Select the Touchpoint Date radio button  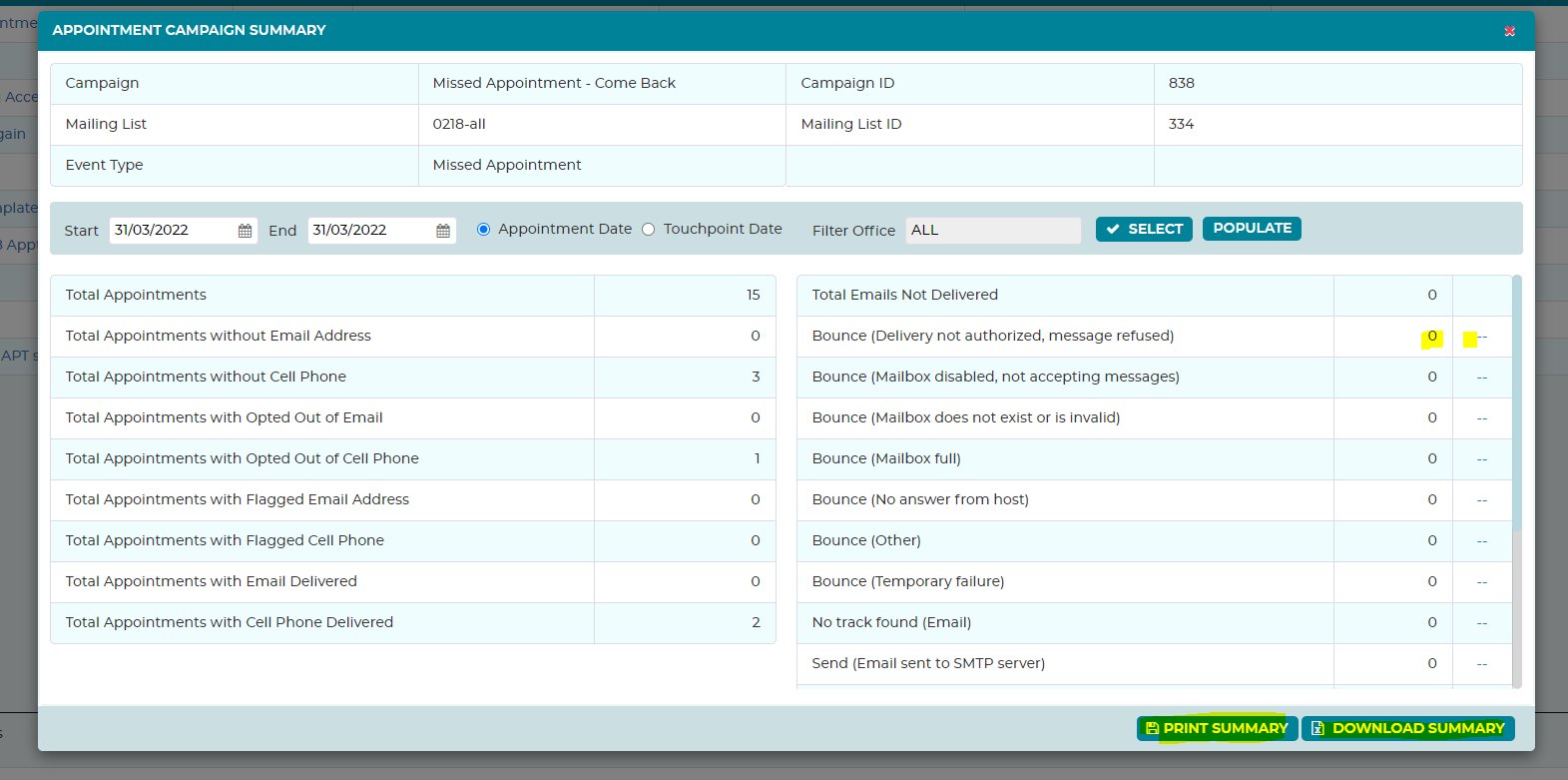(x=648, y=230)
